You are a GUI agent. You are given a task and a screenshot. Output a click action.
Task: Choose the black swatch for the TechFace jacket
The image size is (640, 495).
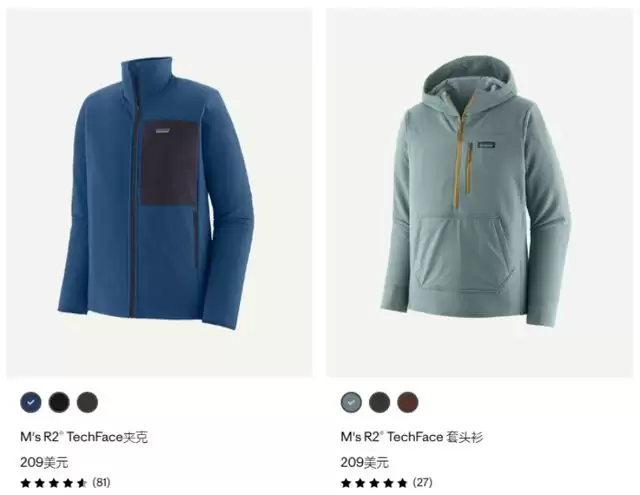(x=59, y=402)
